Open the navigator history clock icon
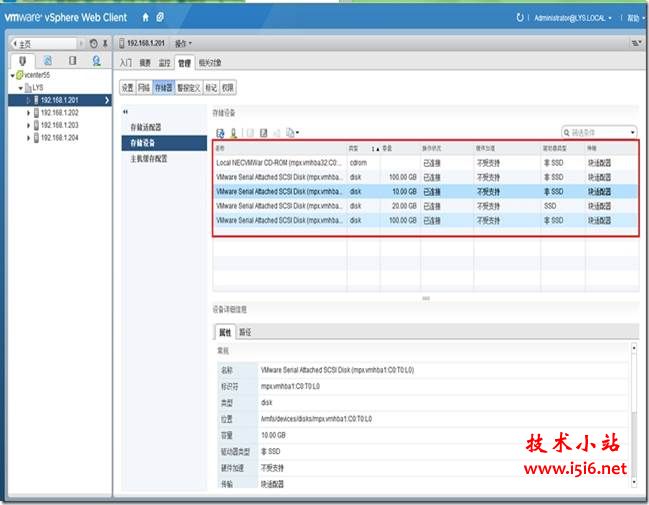The height and width of the screenshot is (505, 649). tap(94, 43)
